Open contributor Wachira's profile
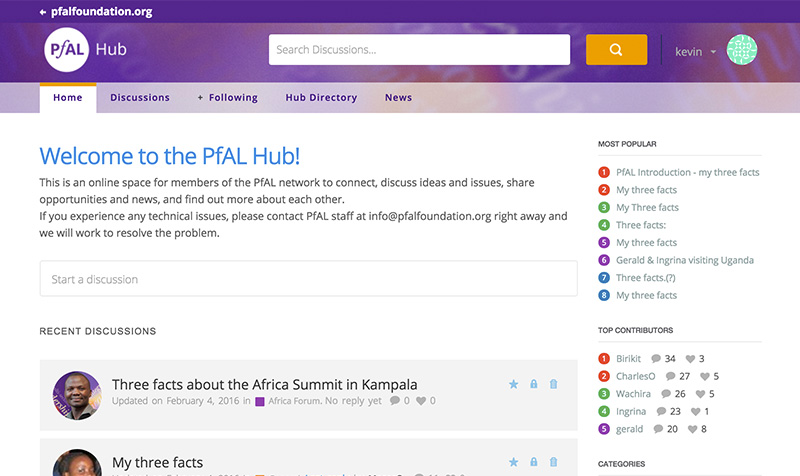This screenshot has height=476, width=800. click(633, 394)
